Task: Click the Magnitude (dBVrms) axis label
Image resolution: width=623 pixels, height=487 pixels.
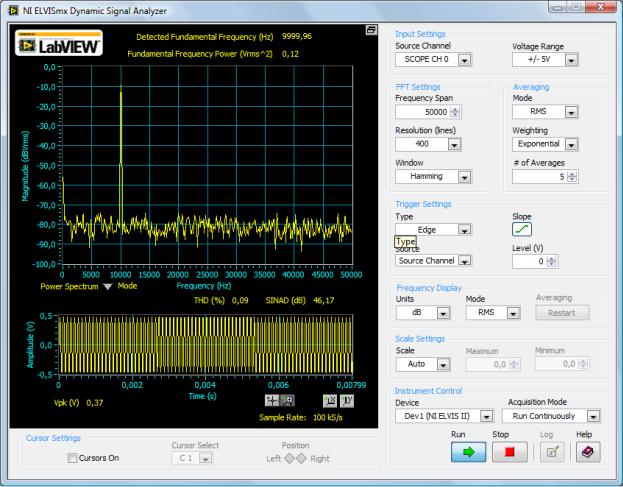Action: (25, 166)
